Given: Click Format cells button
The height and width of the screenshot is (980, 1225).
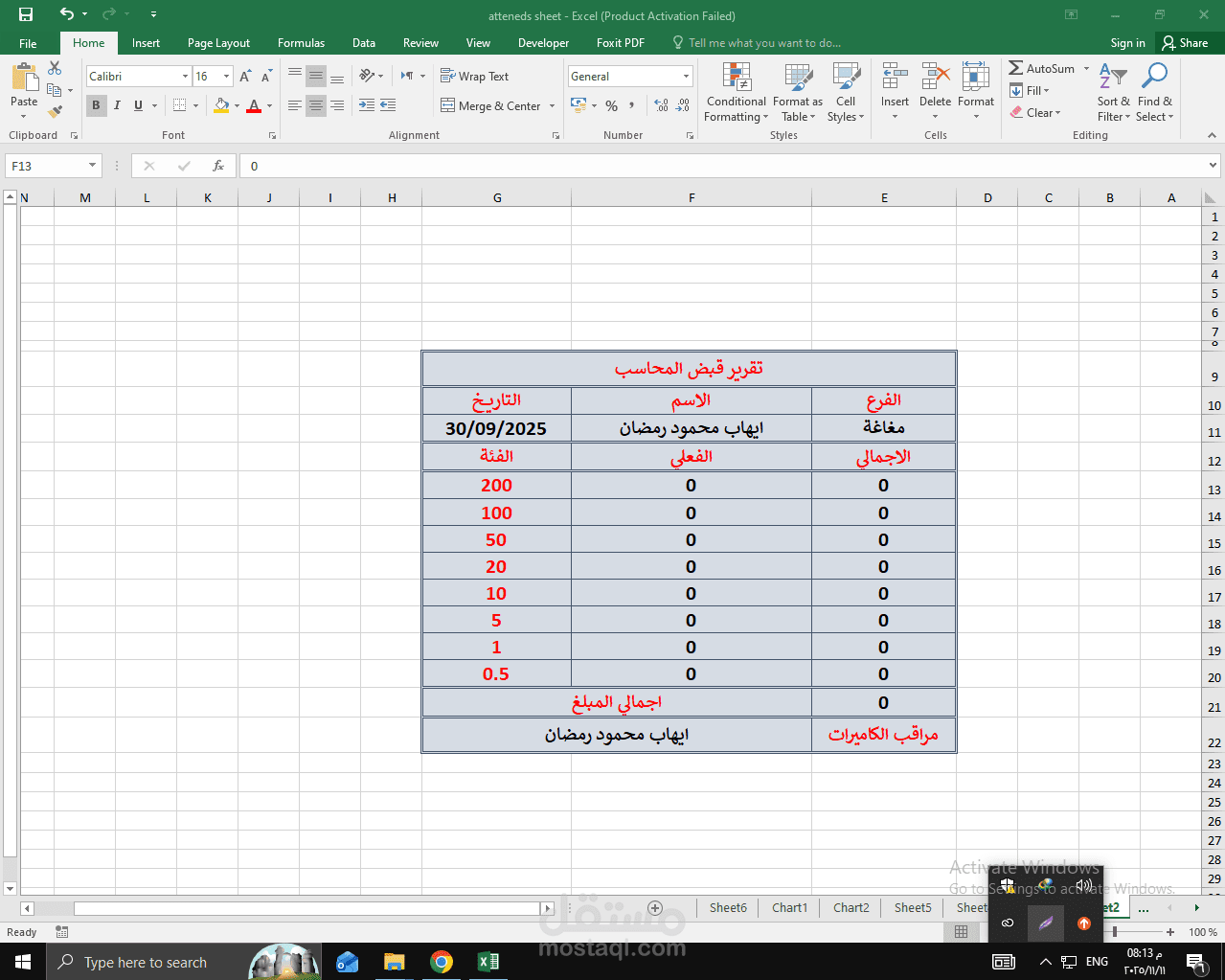Looking at the screenshot, I should click(976, 92).
